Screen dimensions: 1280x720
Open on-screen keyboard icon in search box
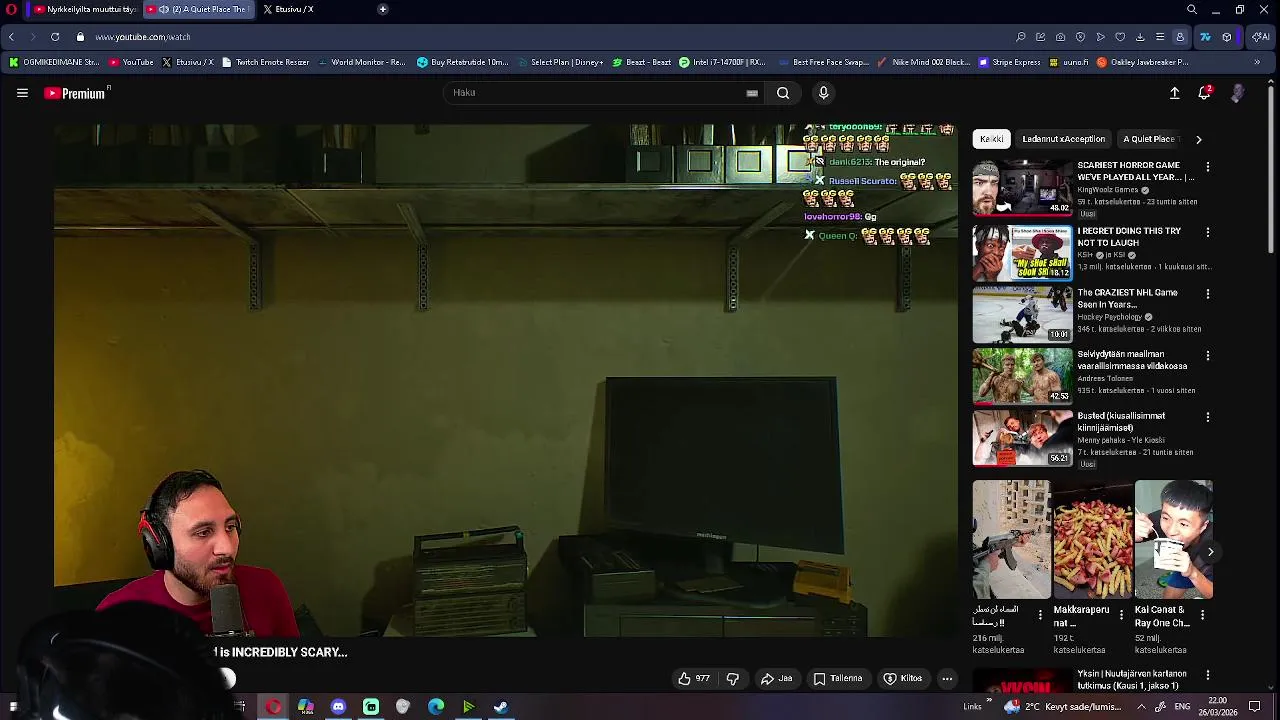pyautogui.click(x=752, y=93)
